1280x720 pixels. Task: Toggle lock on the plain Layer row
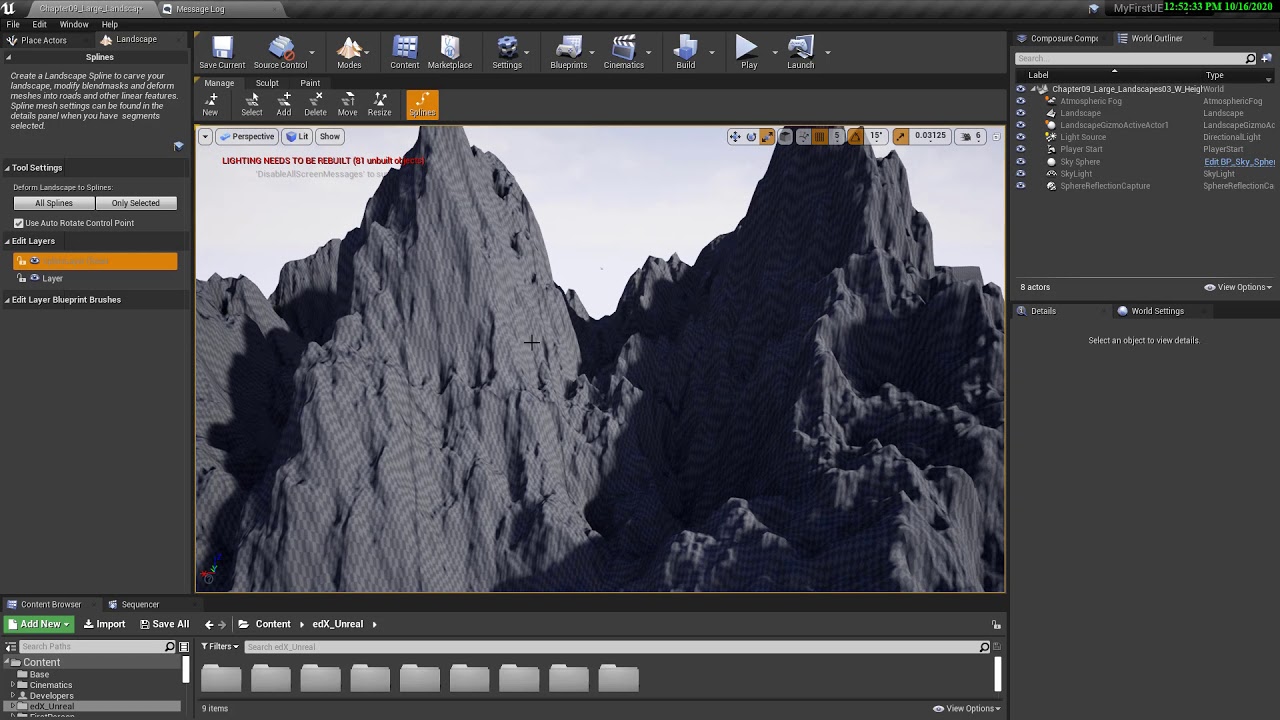22,278
